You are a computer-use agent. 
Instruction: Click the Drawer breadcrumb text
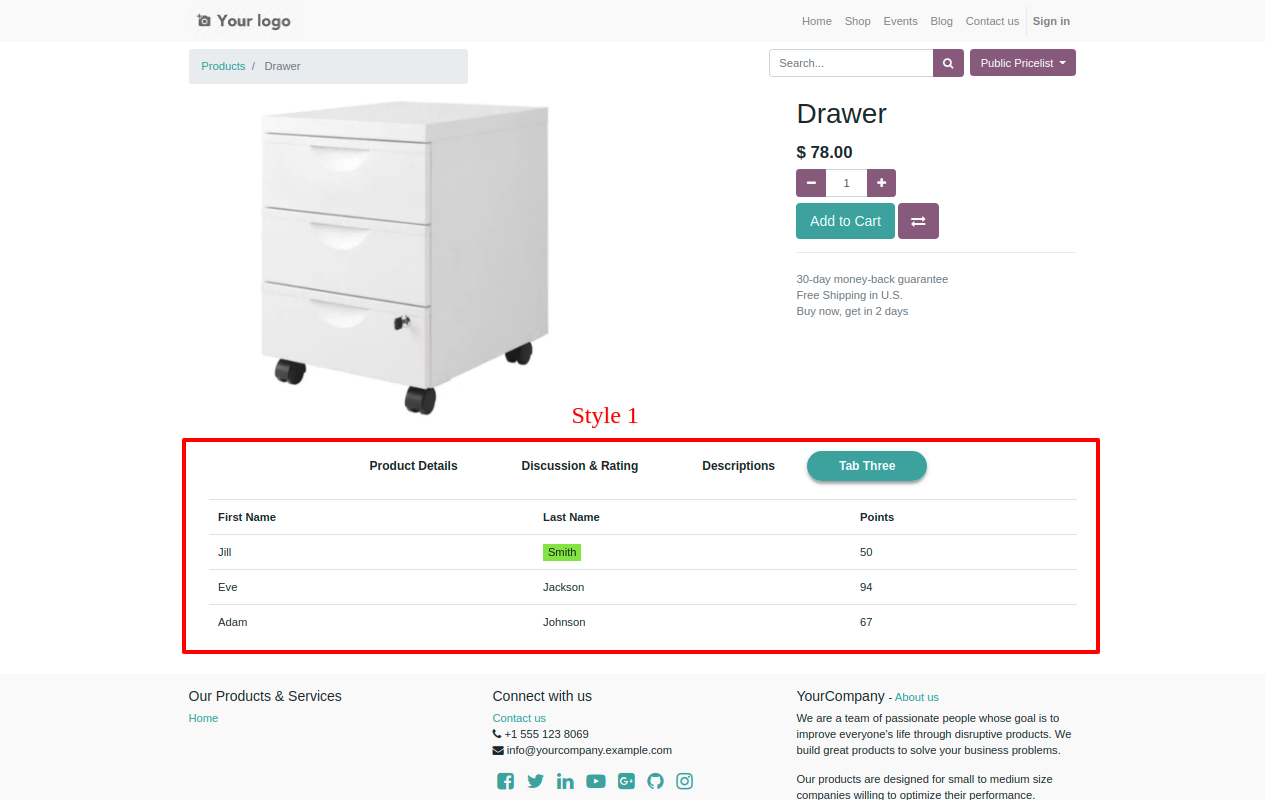pyautogui.click(x=282, y=66)
